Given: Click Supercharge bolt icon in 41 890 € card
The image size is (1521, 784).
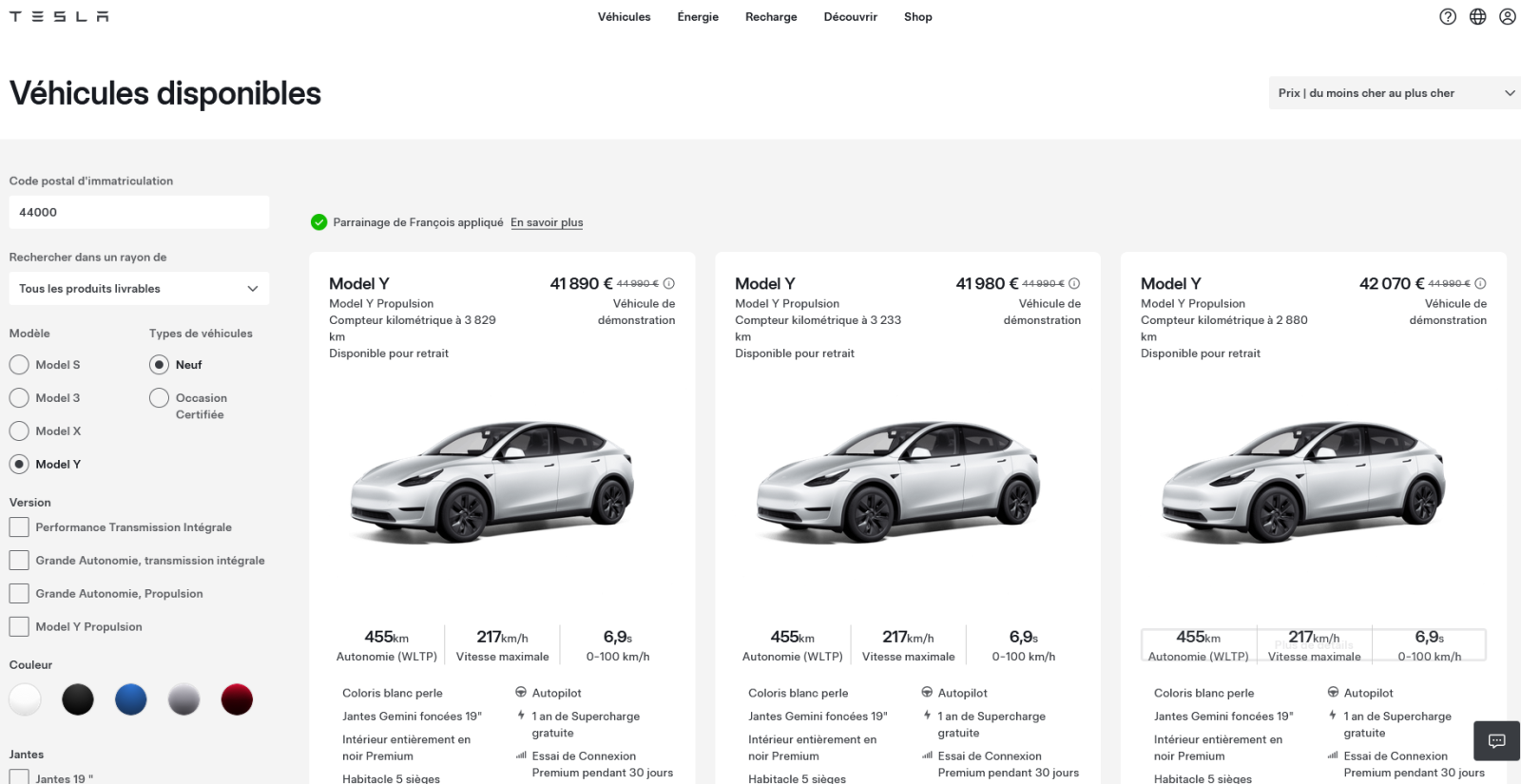Looking at the screenshot, I should pyautogui.click(x=521, y=716).
